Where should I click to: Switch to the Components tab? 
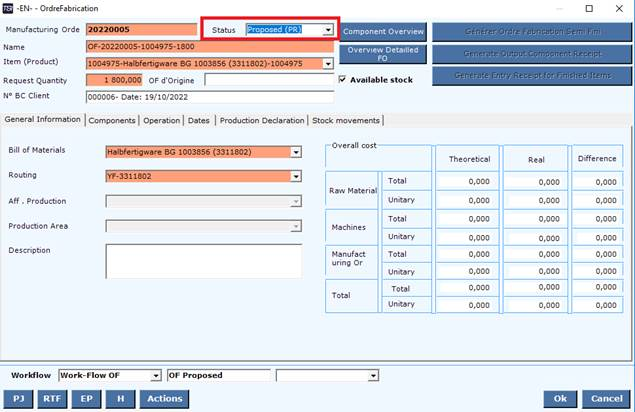click(x=112, y=120)
